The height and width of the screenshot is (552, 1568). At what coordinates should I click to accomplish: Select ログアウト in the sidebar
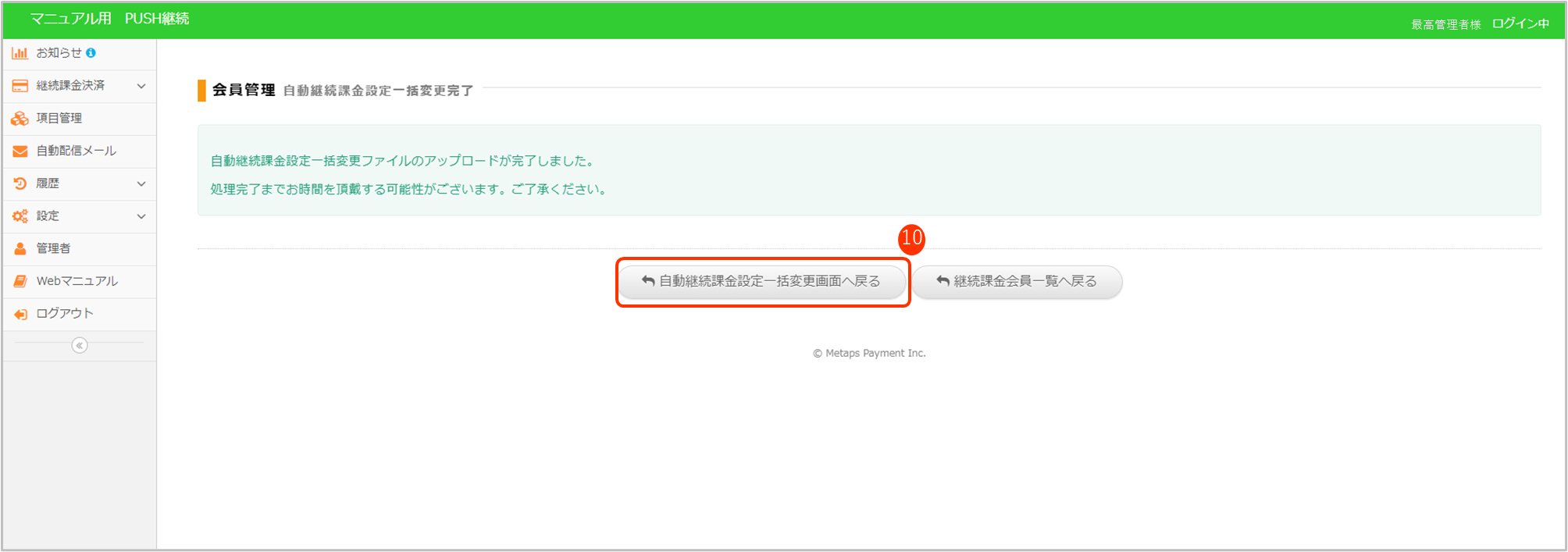click(65, 314)
